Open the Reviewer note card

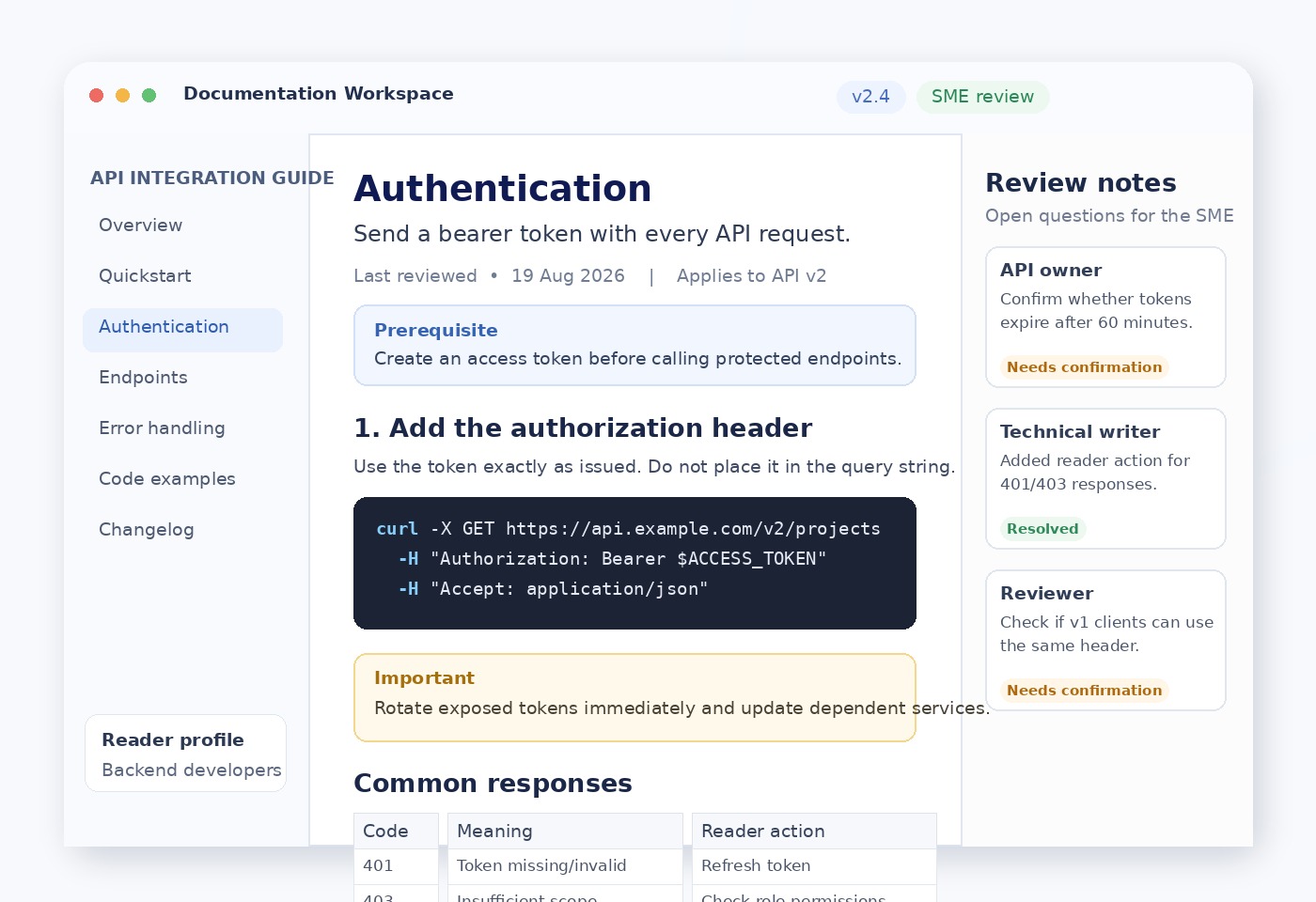click(1105, 640)
